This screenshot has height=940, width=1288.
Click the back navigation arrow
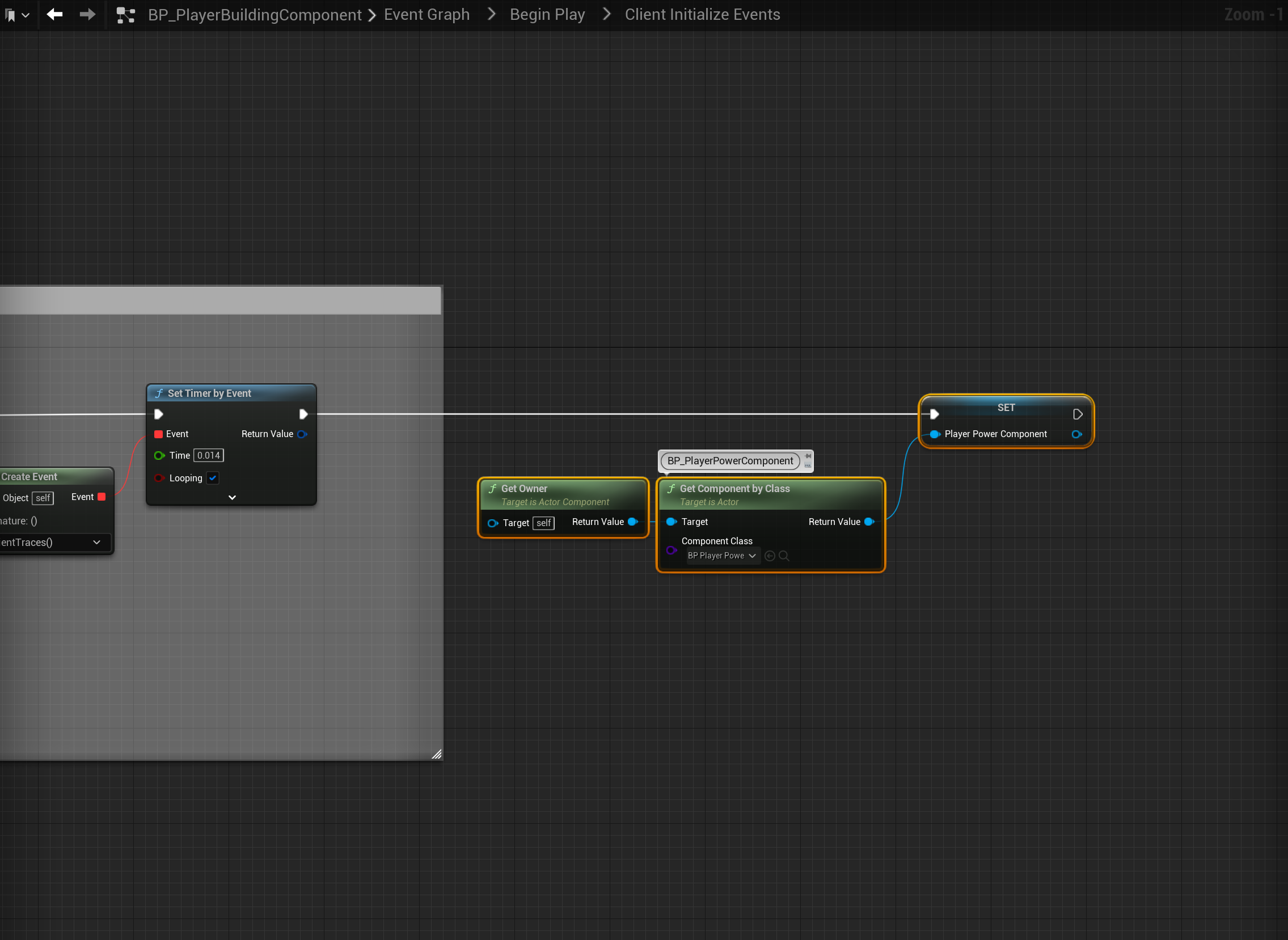pos(54,14)
